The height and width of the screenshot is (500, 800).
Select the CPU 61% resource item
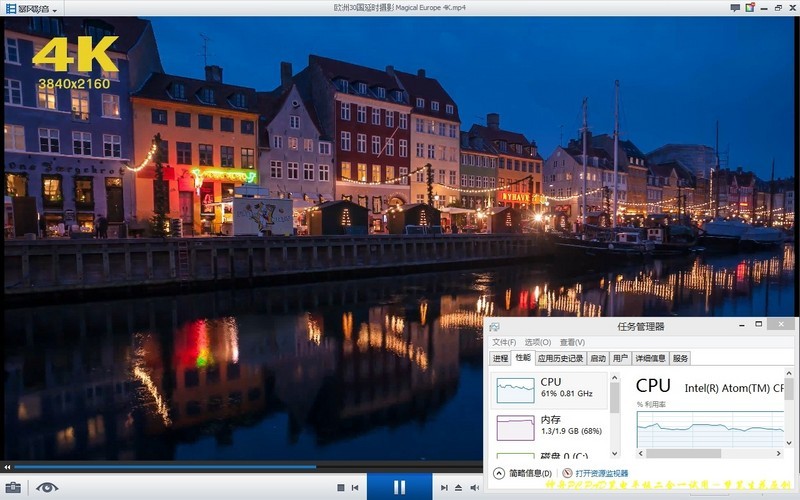[x=549, y=390]
